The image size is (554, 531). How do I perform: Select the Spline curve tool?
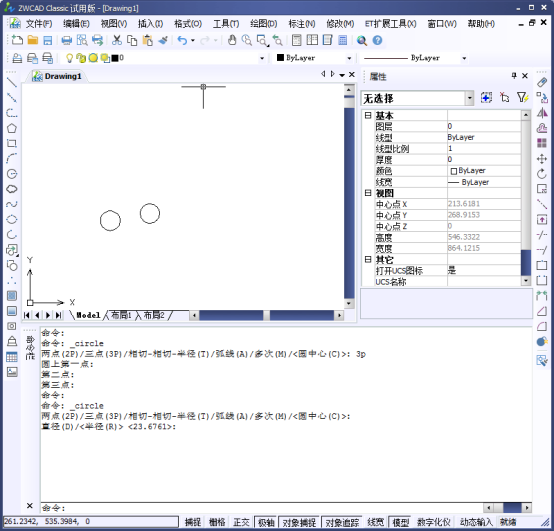pyautogui.click(x=12, y=204)
